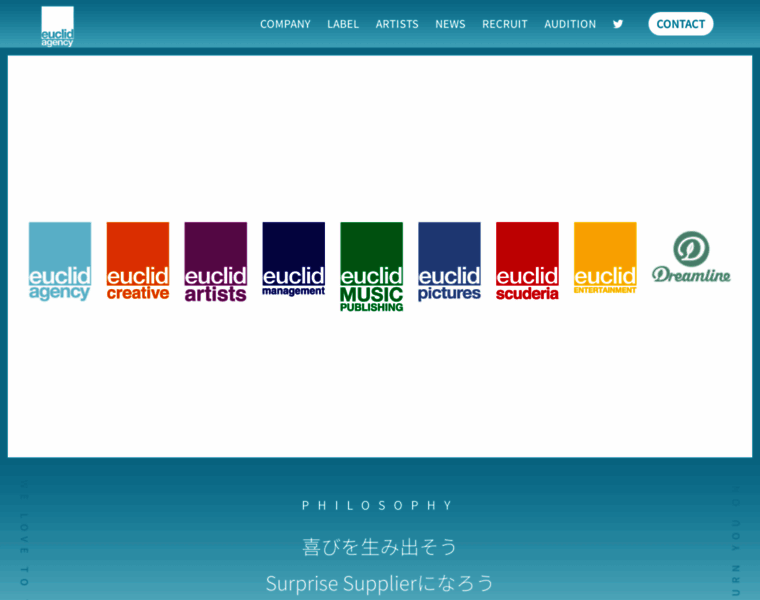Click the euclid agency header logo

[x=57, y=27]
